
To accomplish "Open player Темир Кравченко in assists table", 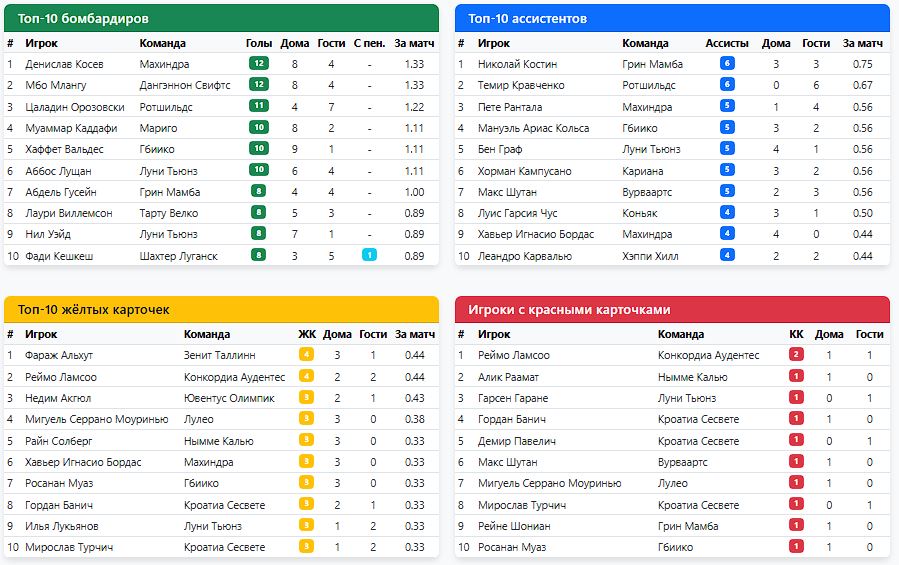I will point(521,85).
